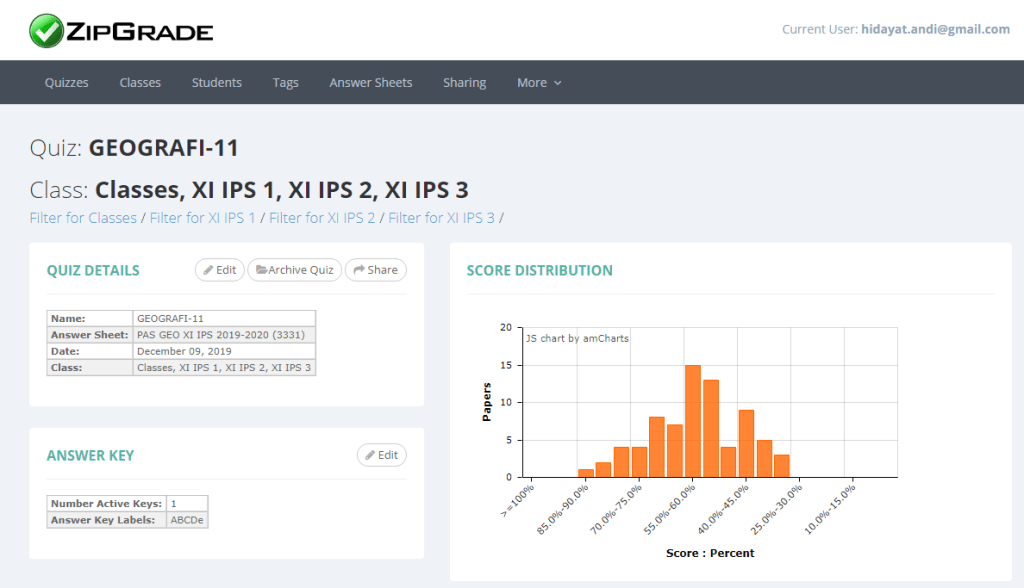Click the Archive Quiz button
Image resolution: width=1024 pixels, height=588 pixels.
pyautogui.click(x=294, y=270)
